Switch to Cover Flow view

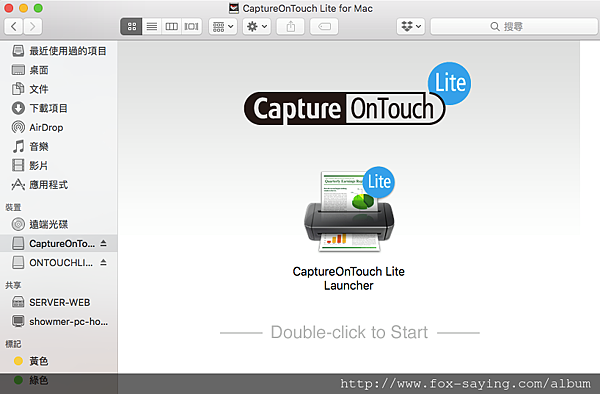coord(191,26)
